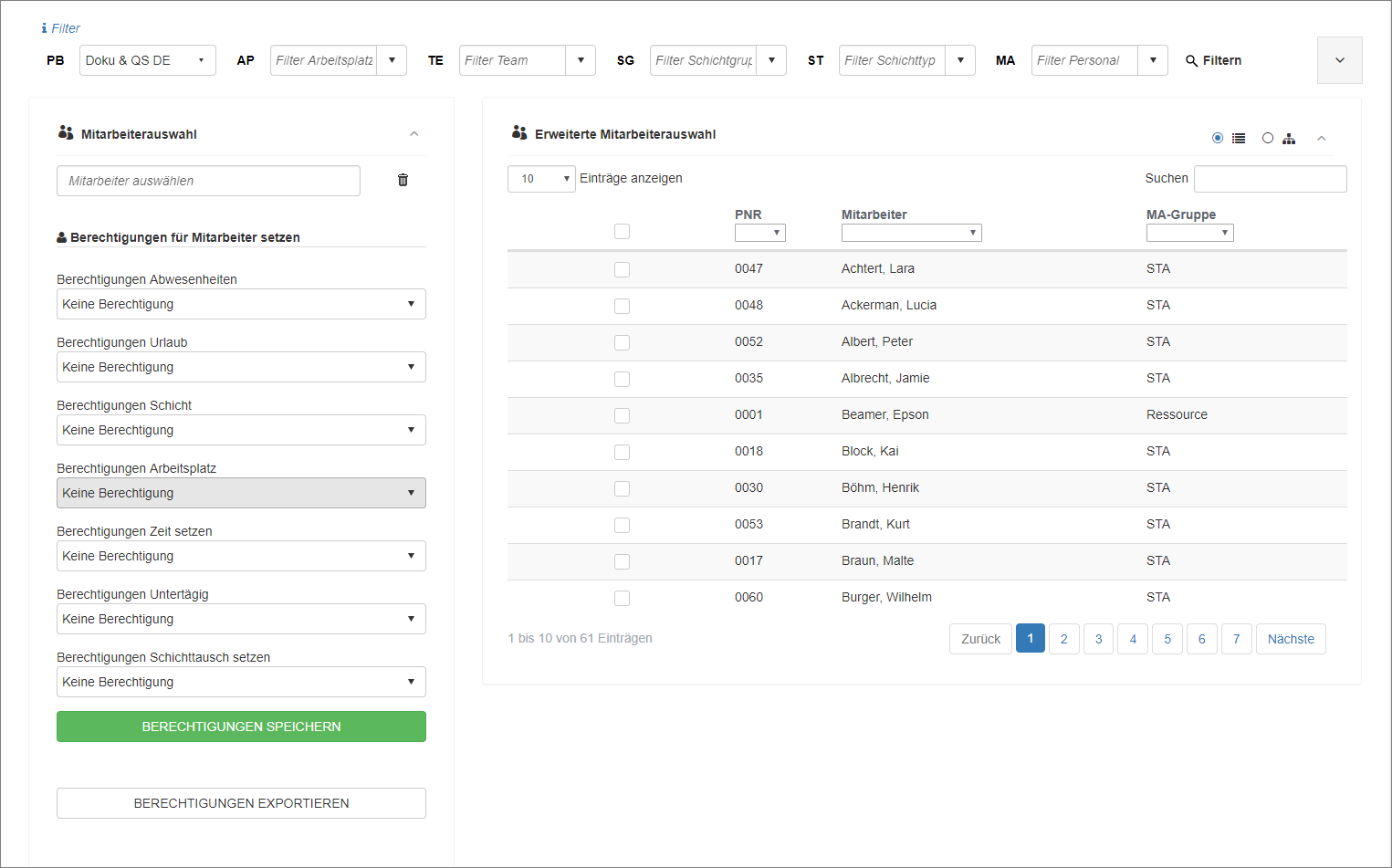Screen dimensions: 1392x868
Task: Click current pagination page 1
Action: (1031, 638)
